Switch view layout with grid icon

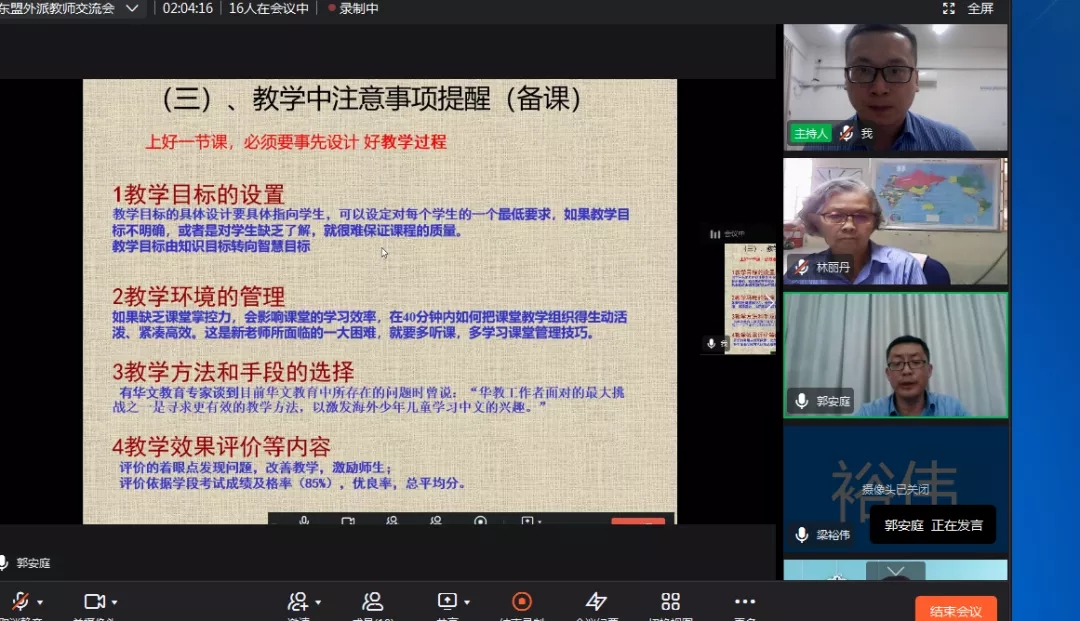click(670, 601)
